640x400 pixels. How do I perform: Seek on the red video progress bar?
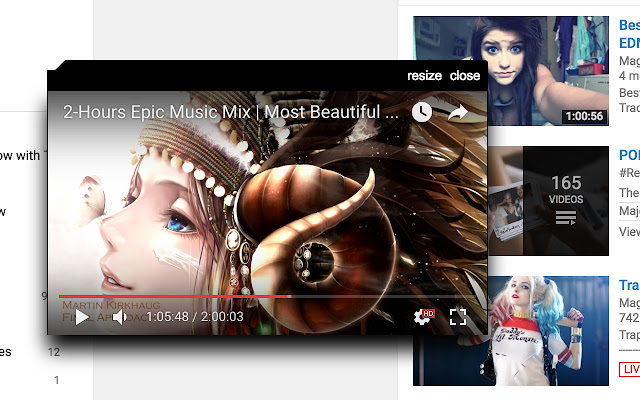click(x=267, y=296)
